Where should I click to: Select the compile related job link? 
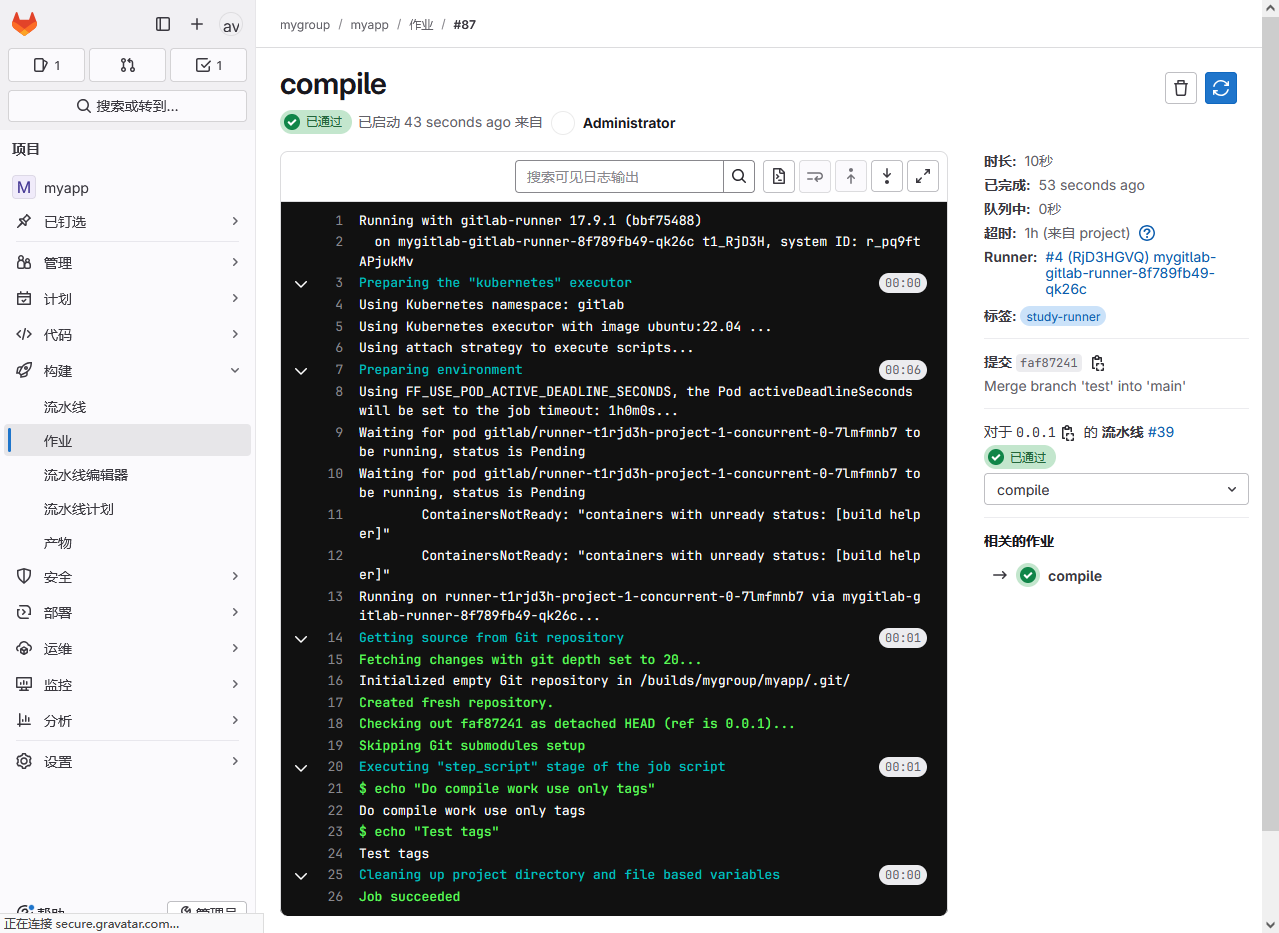point(1075,576)
